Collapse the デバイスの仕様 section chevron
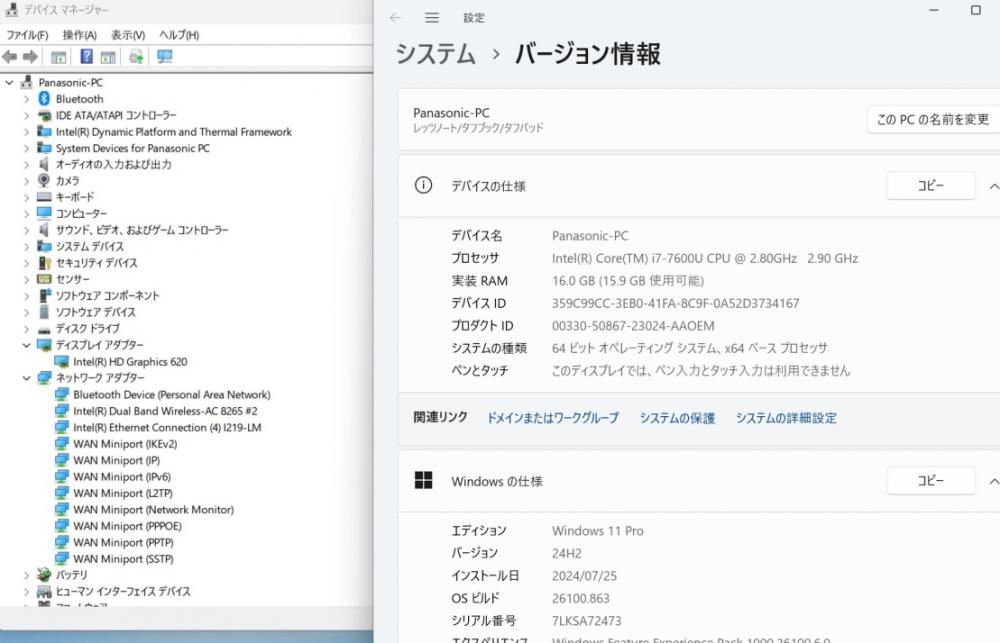Viewport: 1000px width, 643px height. click(x=994, y=186)
